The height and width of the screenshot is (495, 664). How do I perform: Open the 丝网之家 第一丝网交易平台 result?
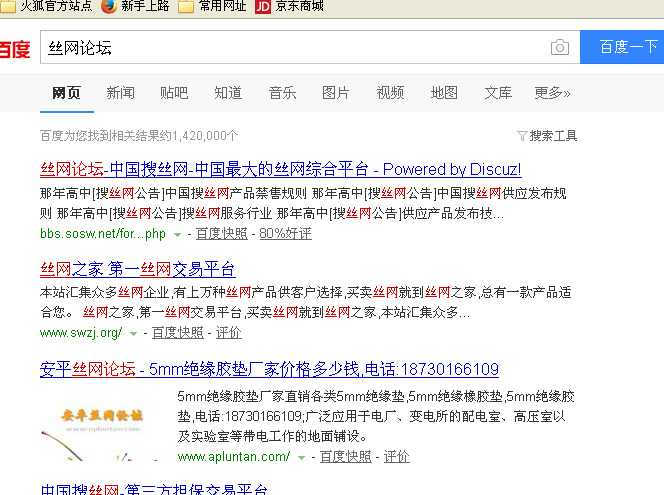[138, 269]
